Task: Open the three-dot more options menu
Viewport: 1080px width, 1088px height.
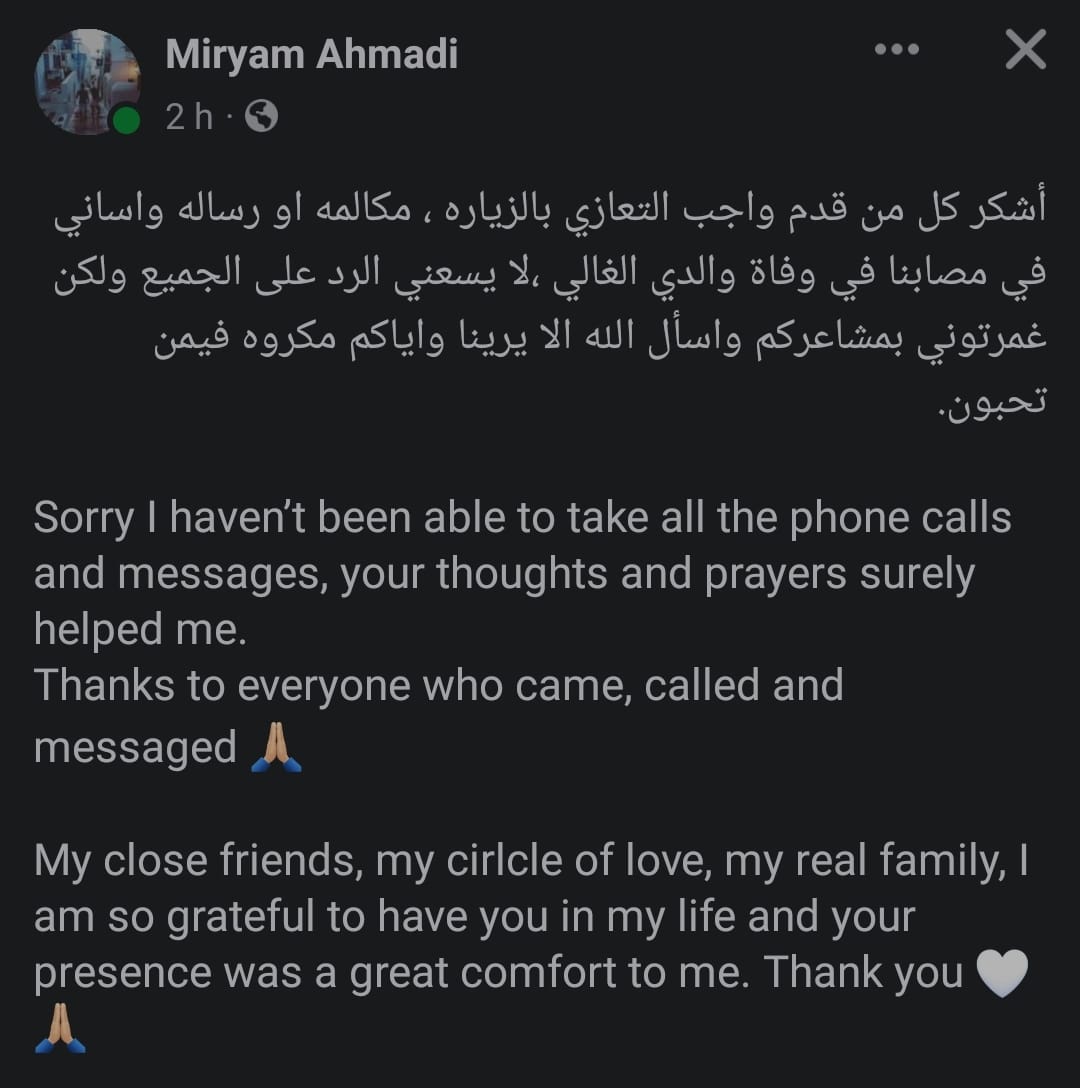Action: tap(896, 50)
